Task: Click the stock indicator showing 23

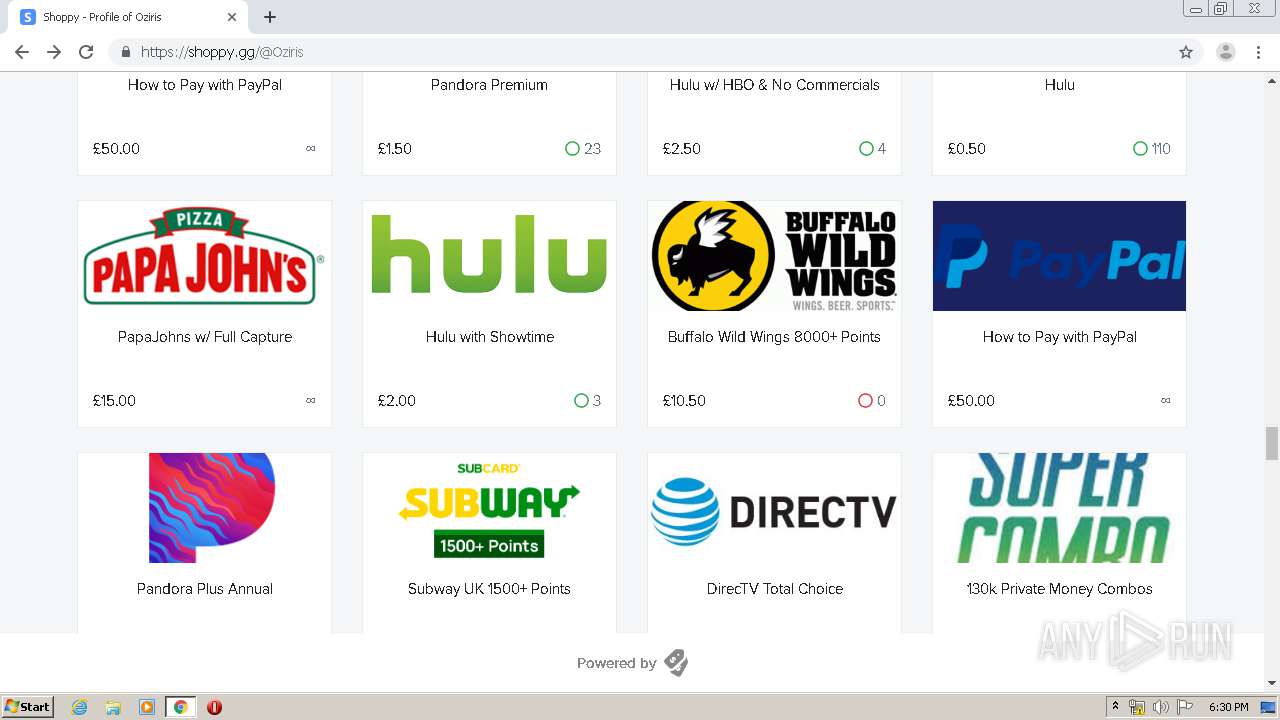Action: [583, 149]
